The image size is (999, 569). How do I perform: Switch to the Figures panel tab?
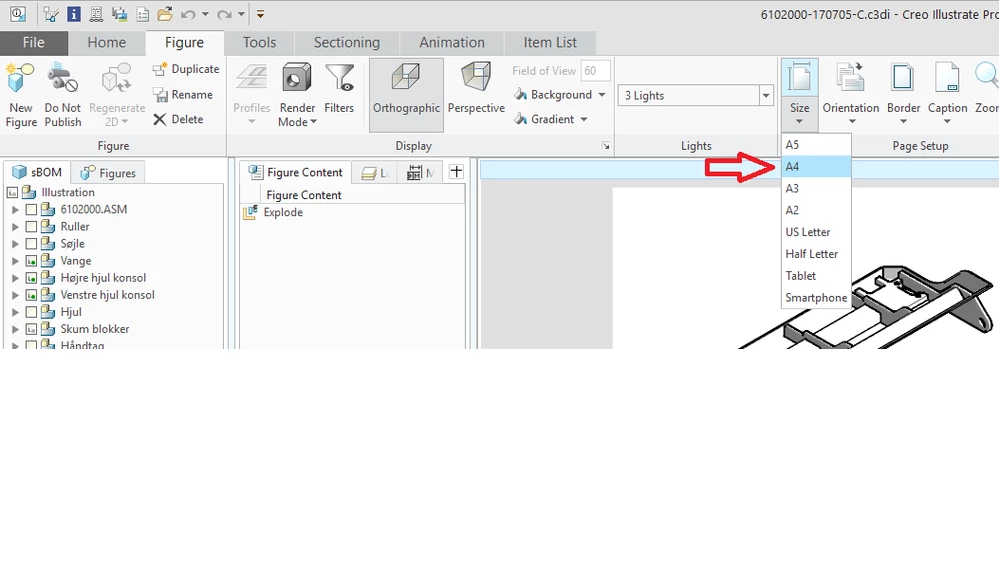click(108, 173)
